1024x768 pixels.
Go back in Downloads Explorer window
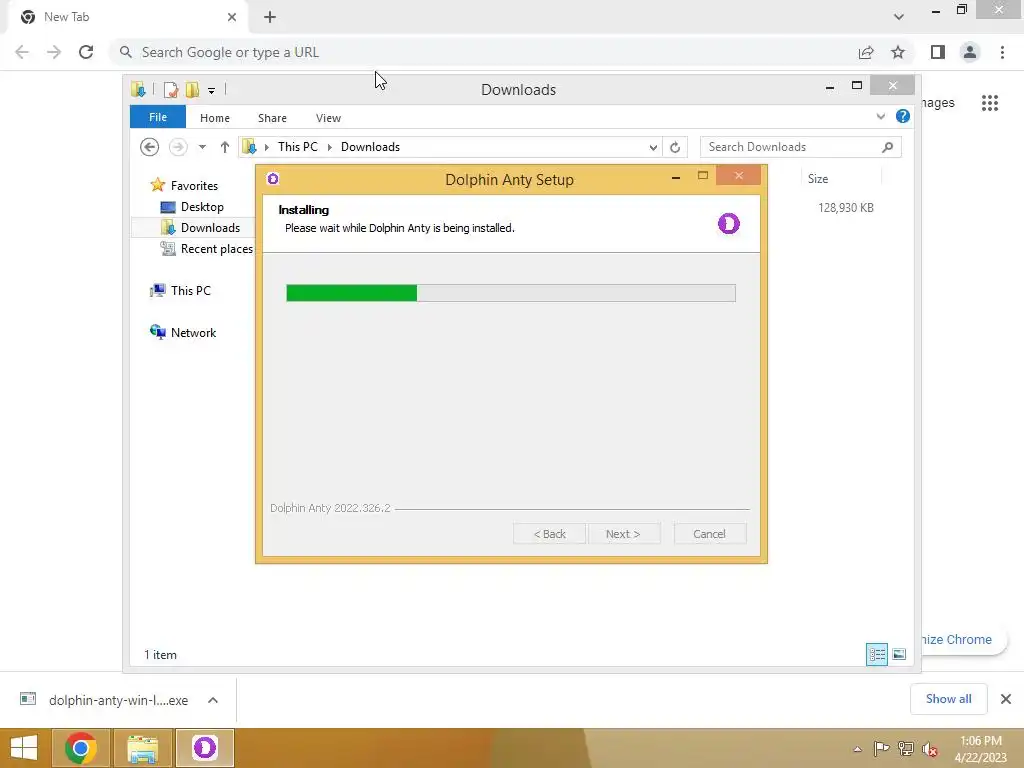(x=150, y=147)
